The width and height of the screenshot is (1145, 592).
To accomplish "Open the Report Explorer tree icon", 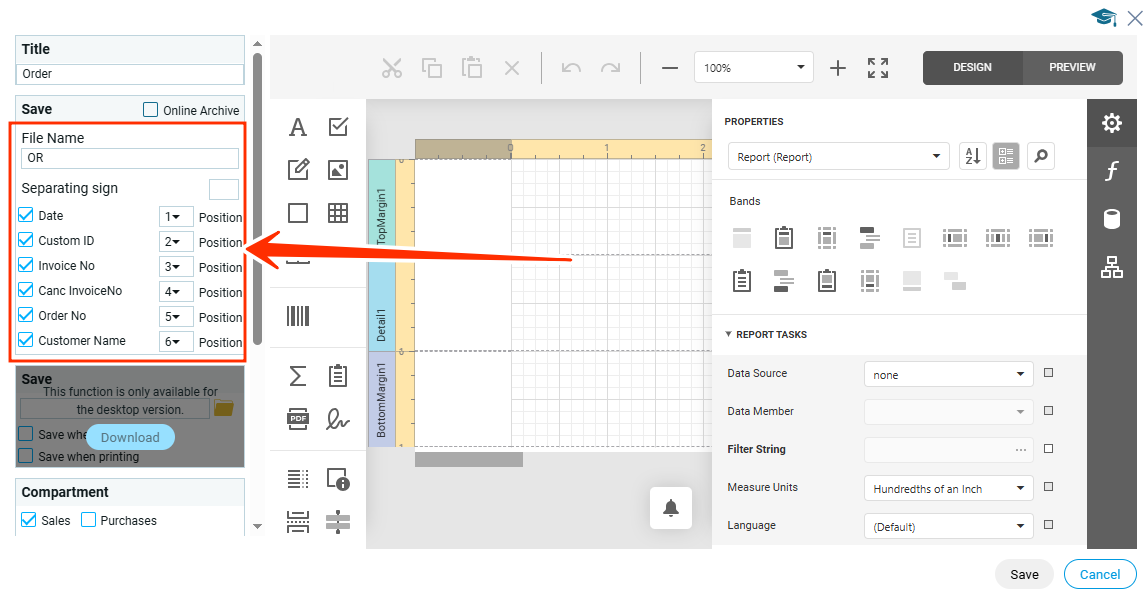I will (x=1111, y=267).
